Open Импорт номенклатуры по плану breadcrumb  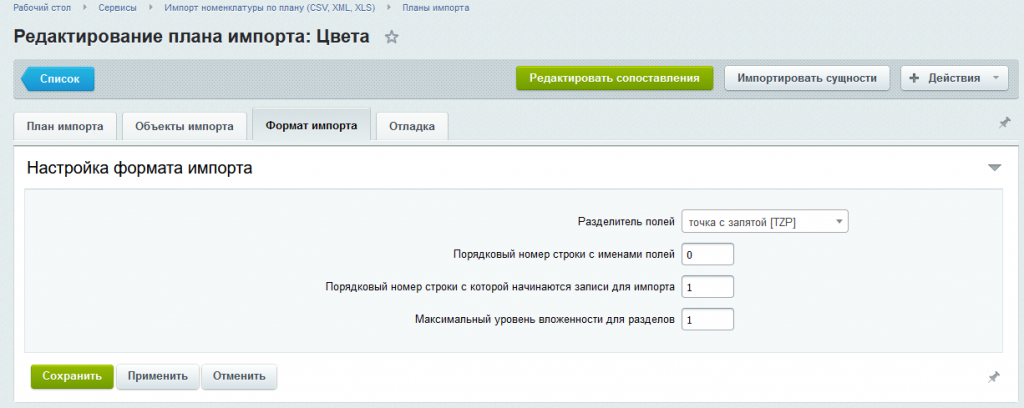(270, 8)
